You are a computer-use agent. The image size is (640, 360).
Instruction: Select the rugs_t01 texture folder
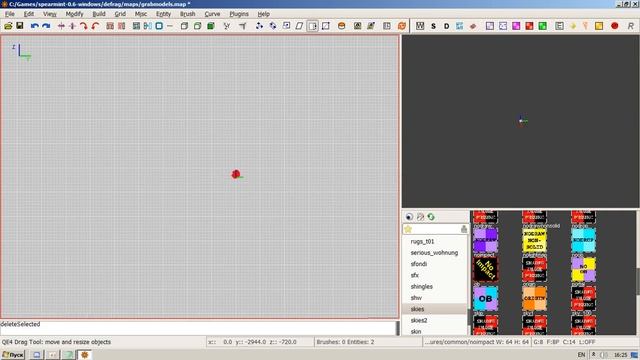coord(435,242)
